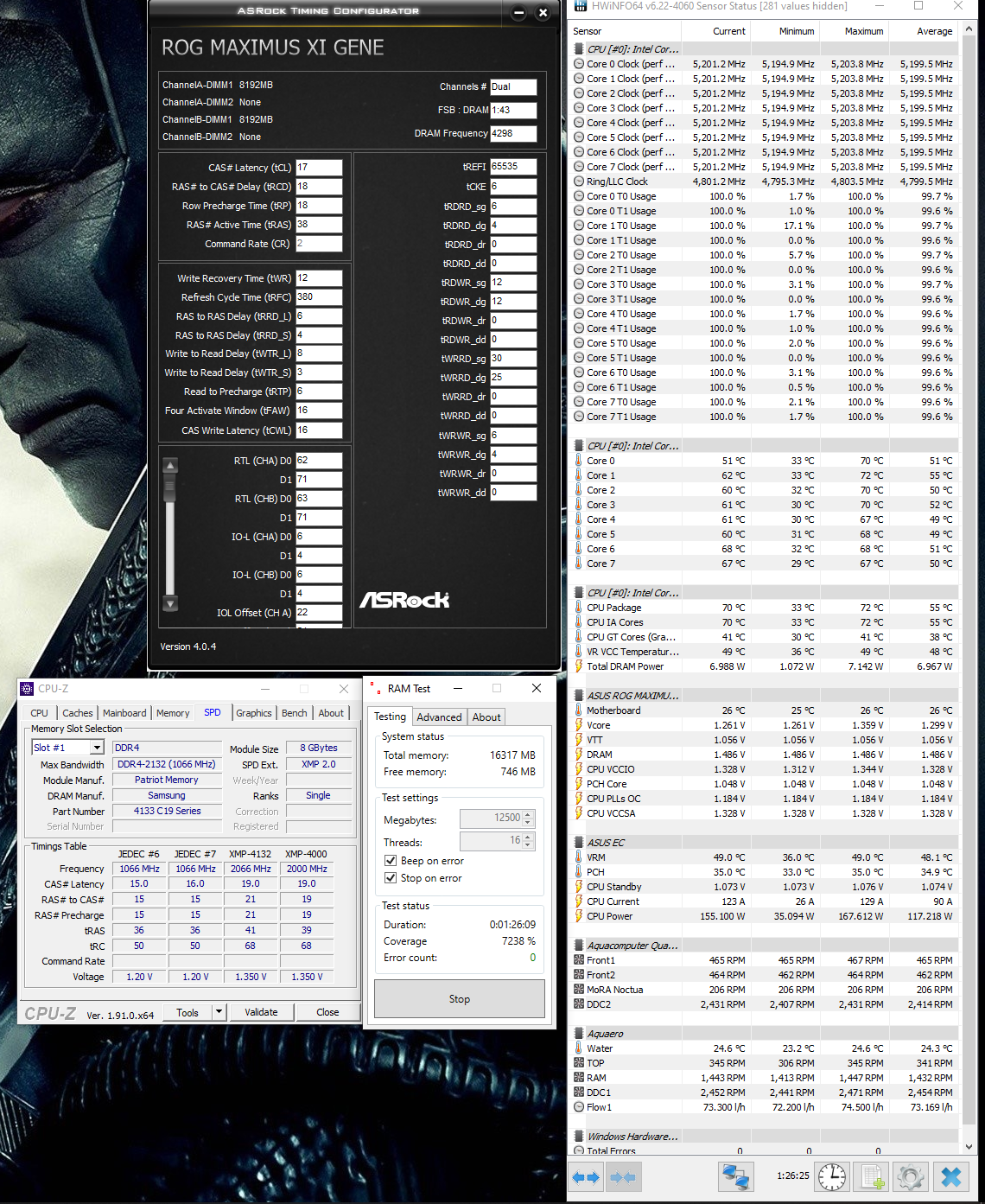Screen dimensions: 985x1204
Task: Click Close button in CPU-Z
Action: (x=327, y=1012)
